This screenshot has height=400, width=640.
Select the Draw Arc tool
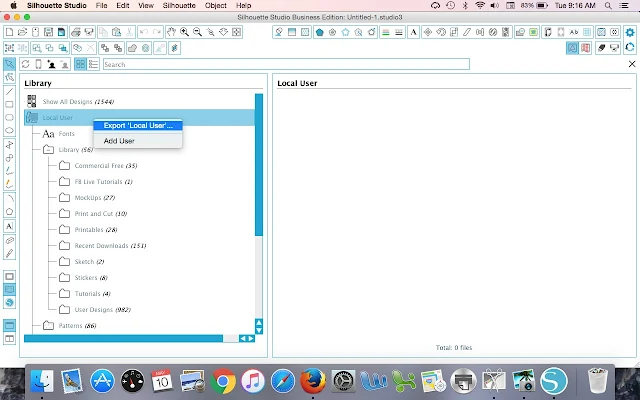coord(9,198)
